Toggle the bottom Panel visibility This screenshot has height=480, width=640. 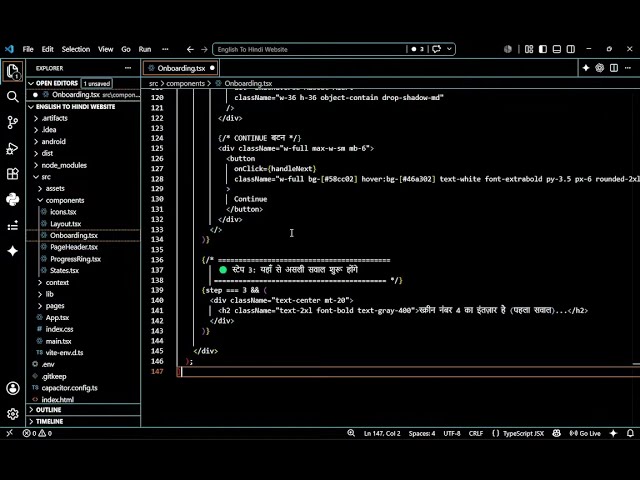coord(557,49)
